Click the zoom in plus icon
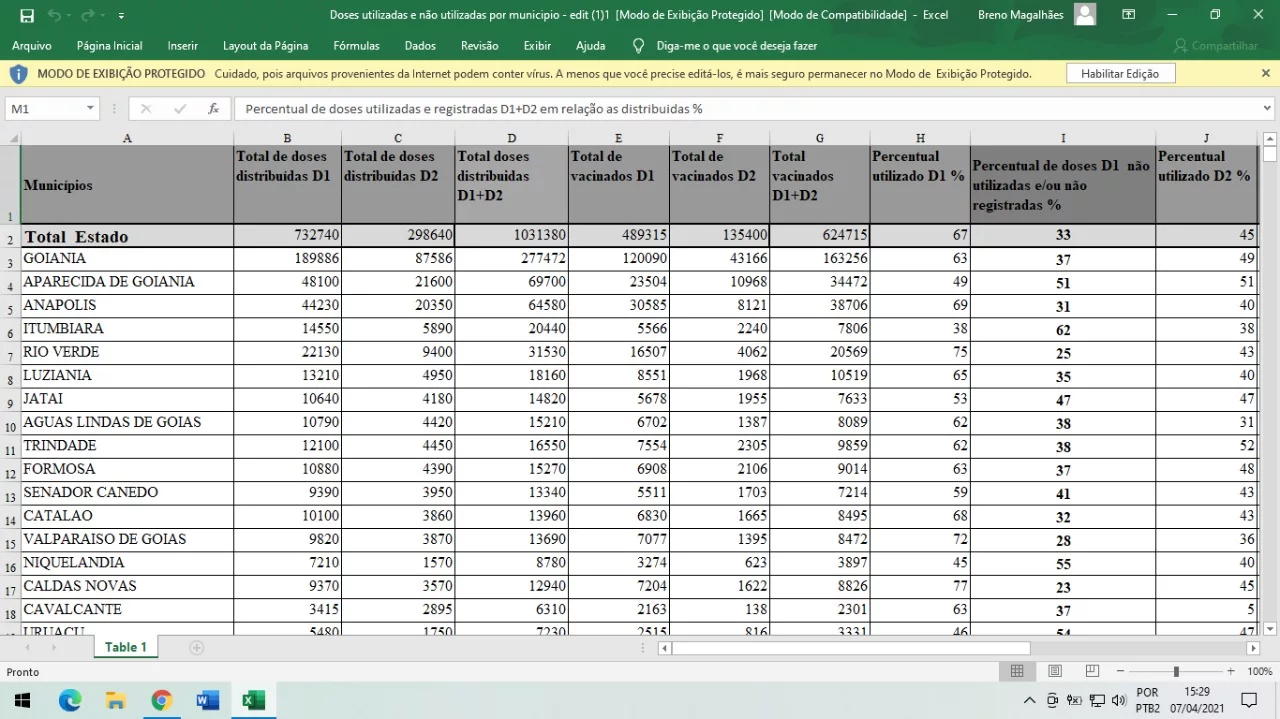Image resolution: width=1280 pixels, height=719 pixels. pos(1231,671)
